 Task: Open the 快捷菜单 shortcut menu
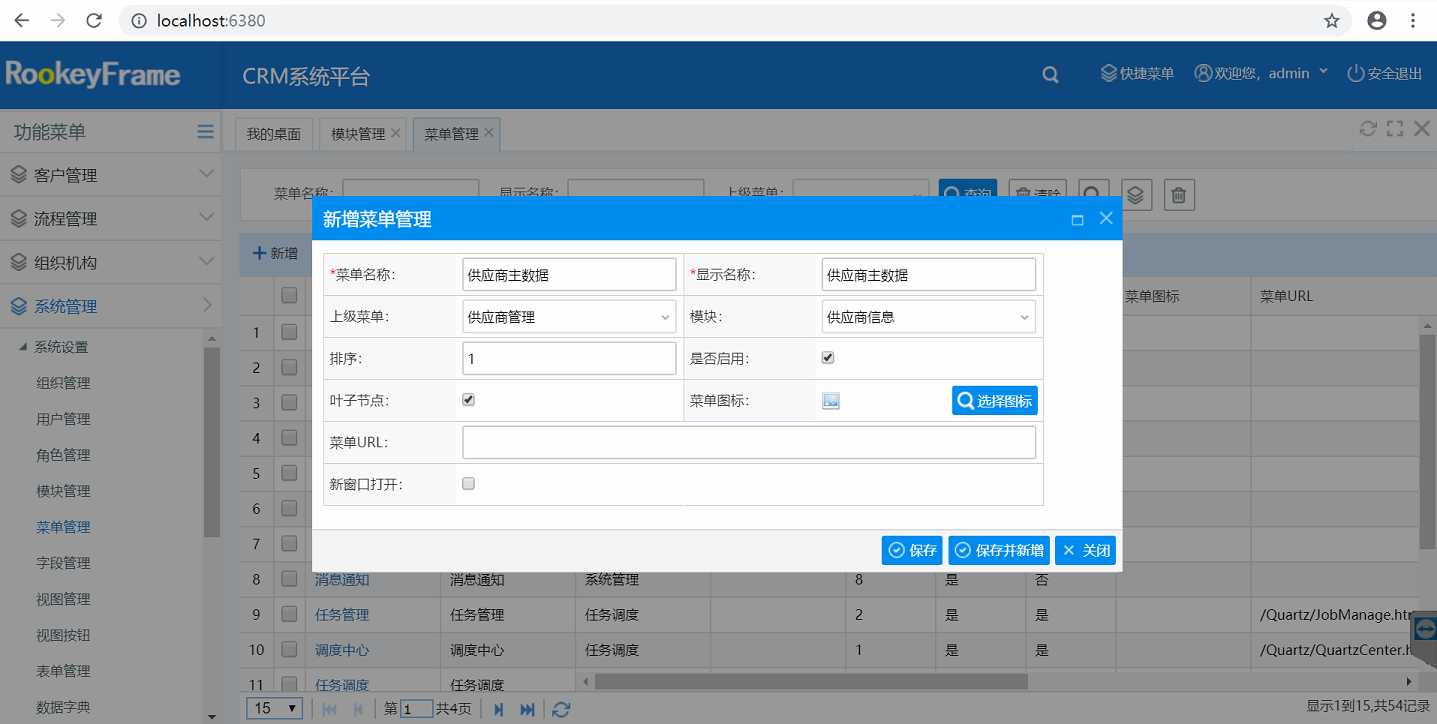(1137, 73)
